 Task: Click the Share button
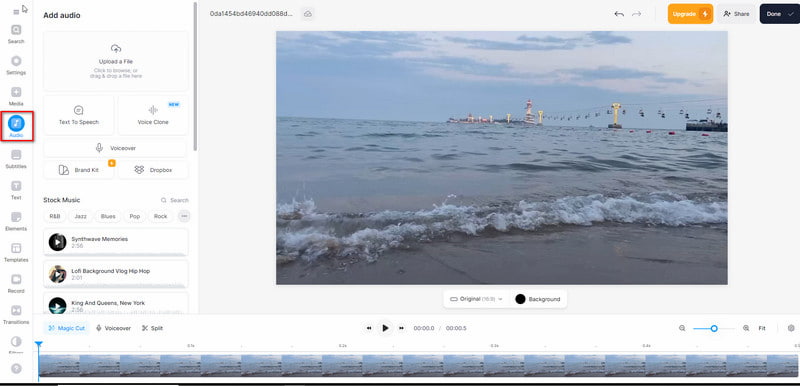pyautogui.click(x=736, y=14)
